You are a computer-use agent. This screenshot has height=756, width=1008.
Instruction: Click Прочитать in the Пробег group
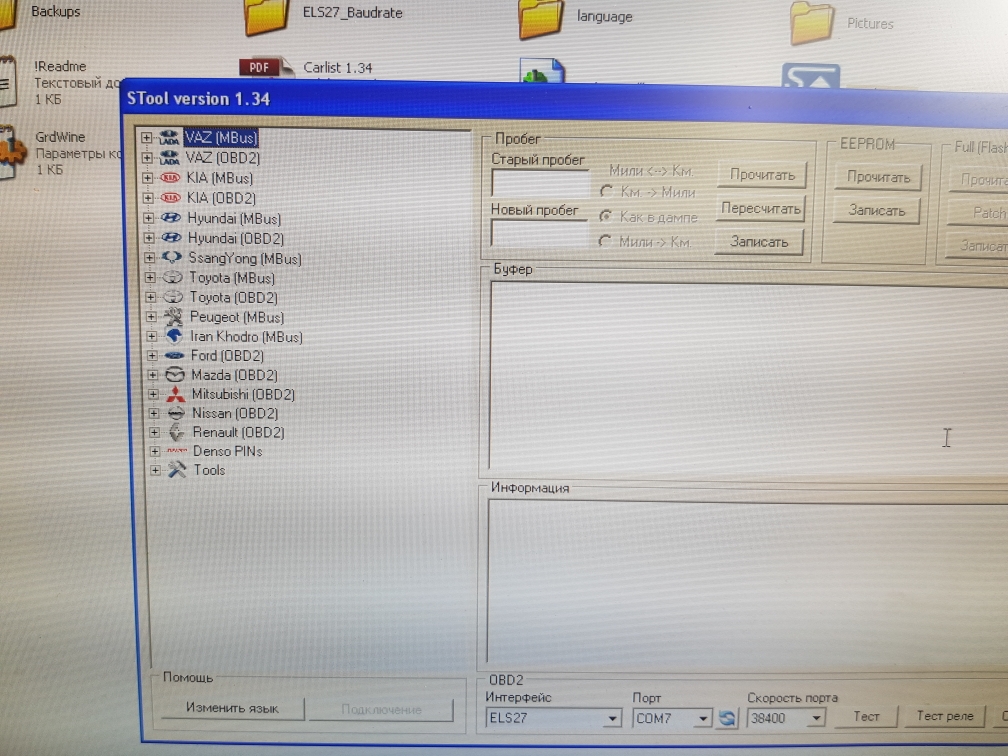tap(762, 175)
